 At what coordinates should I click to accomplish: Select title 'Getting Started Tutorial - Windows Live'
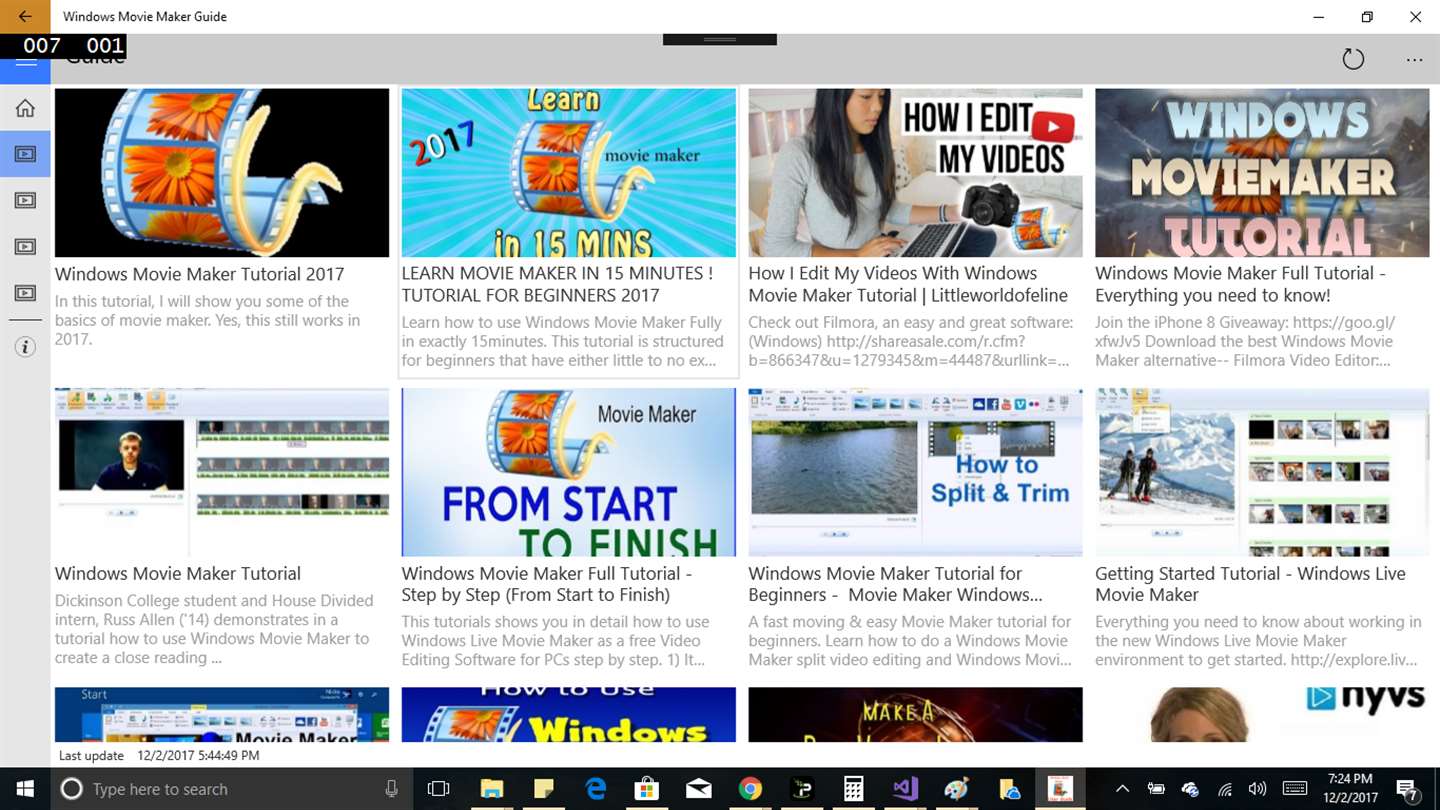1250,573
